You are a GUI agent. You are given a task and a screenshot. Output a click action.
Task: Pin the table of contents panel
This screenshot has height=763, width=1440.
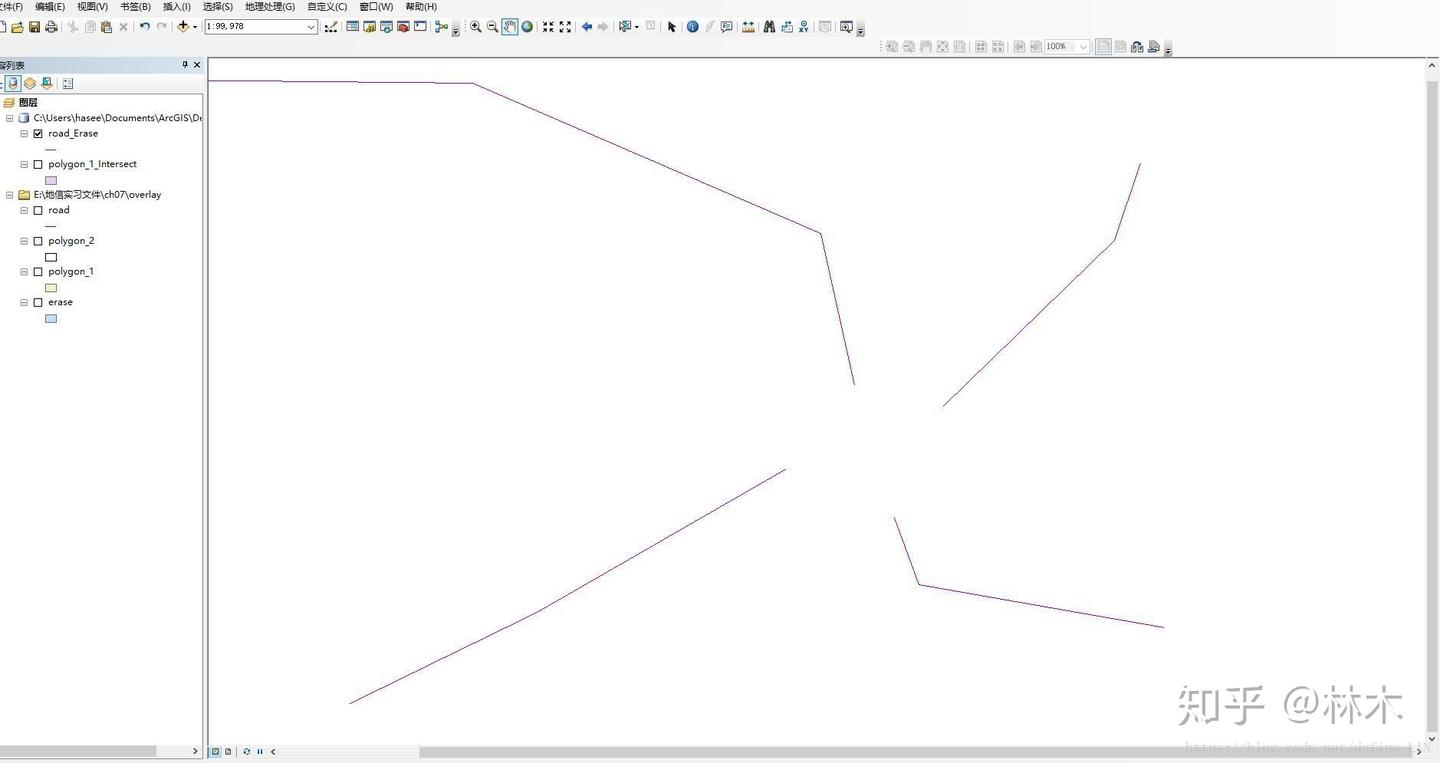tap(185, 65)
